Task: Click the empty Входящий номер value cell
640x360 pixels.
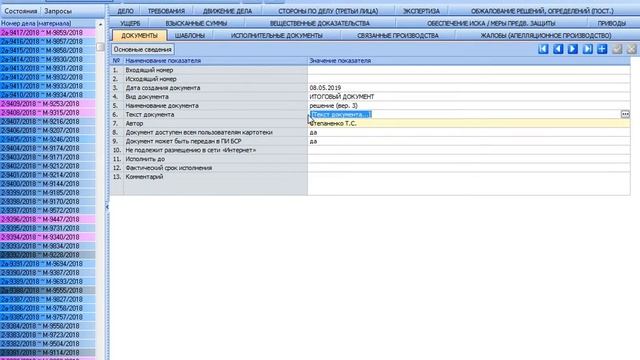Action: (x=469, y=70)
